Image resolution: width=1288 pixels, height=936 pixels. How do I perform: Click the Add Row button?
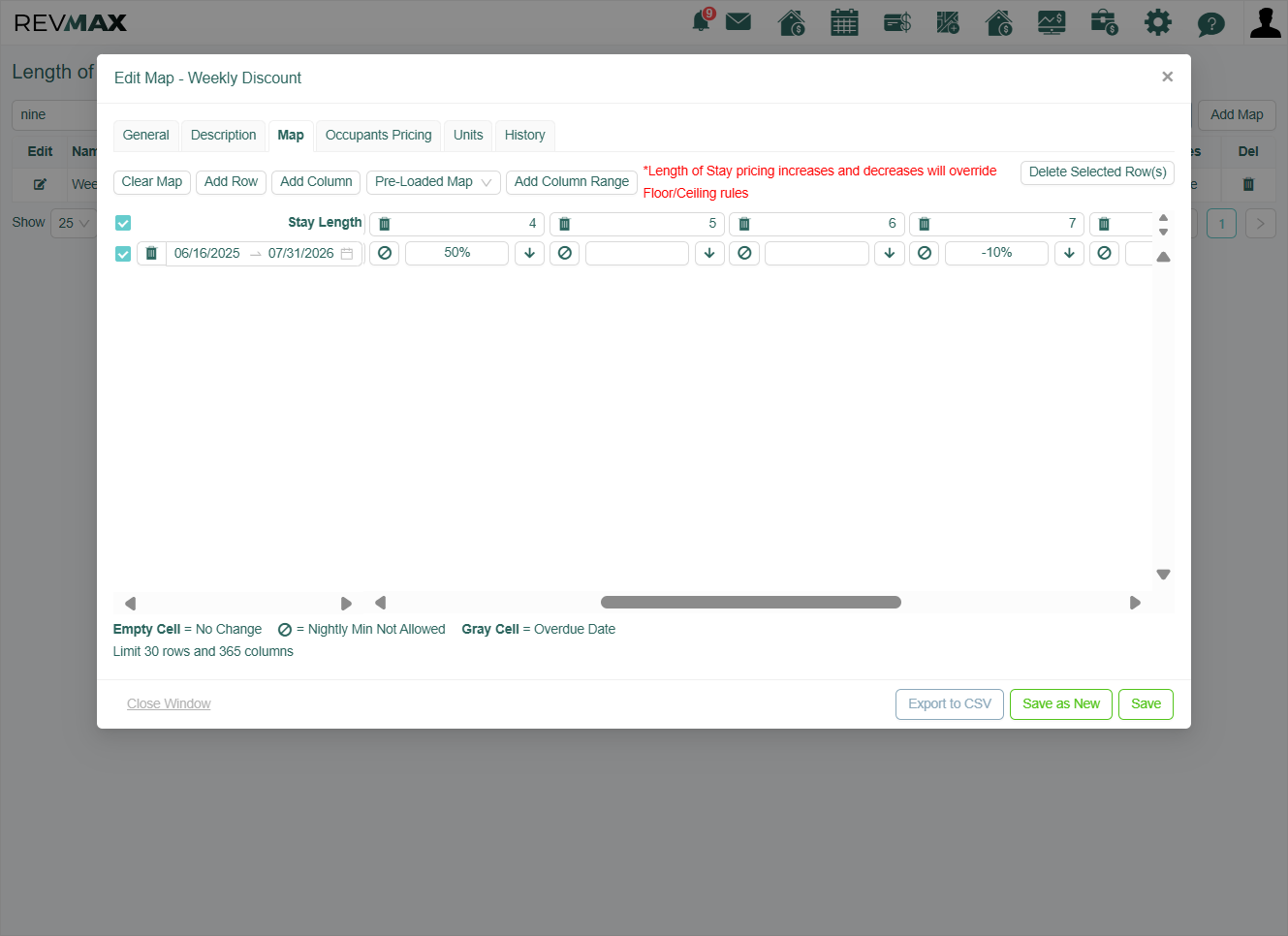point(231,182)
